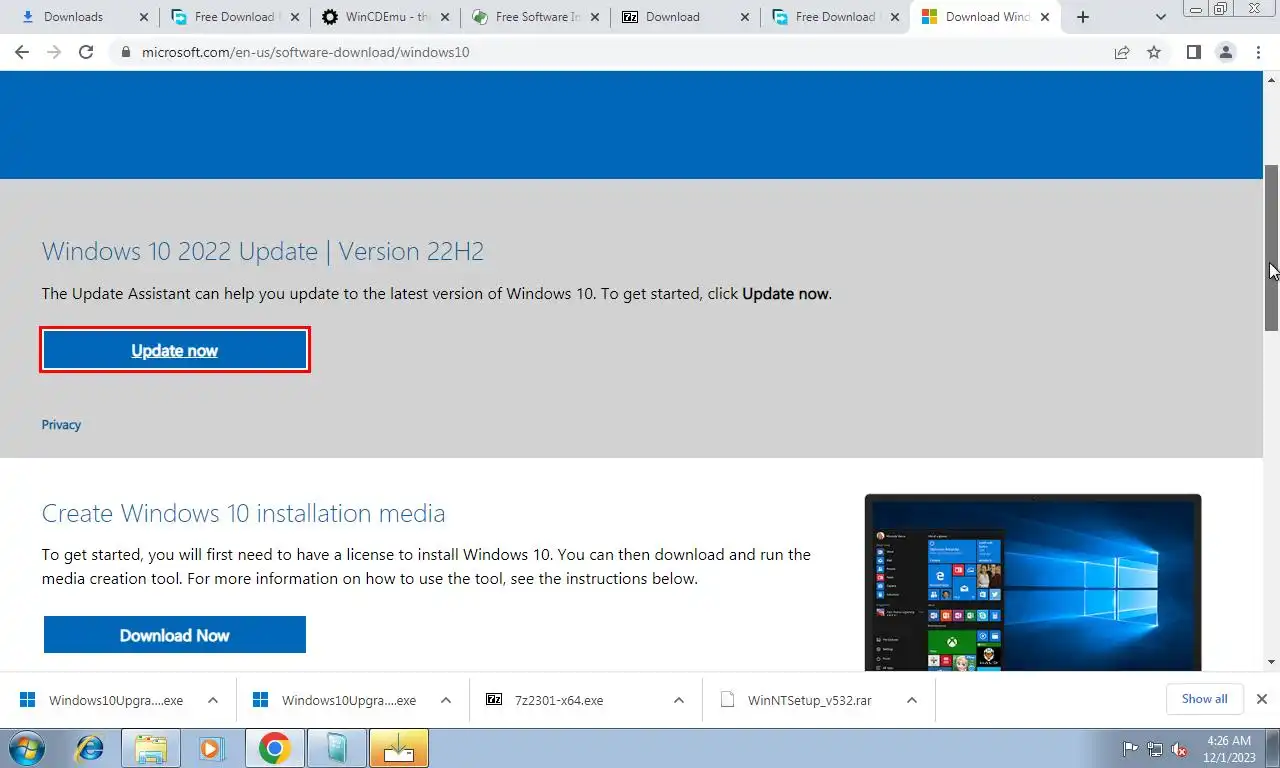View site information lock icon

125,52
